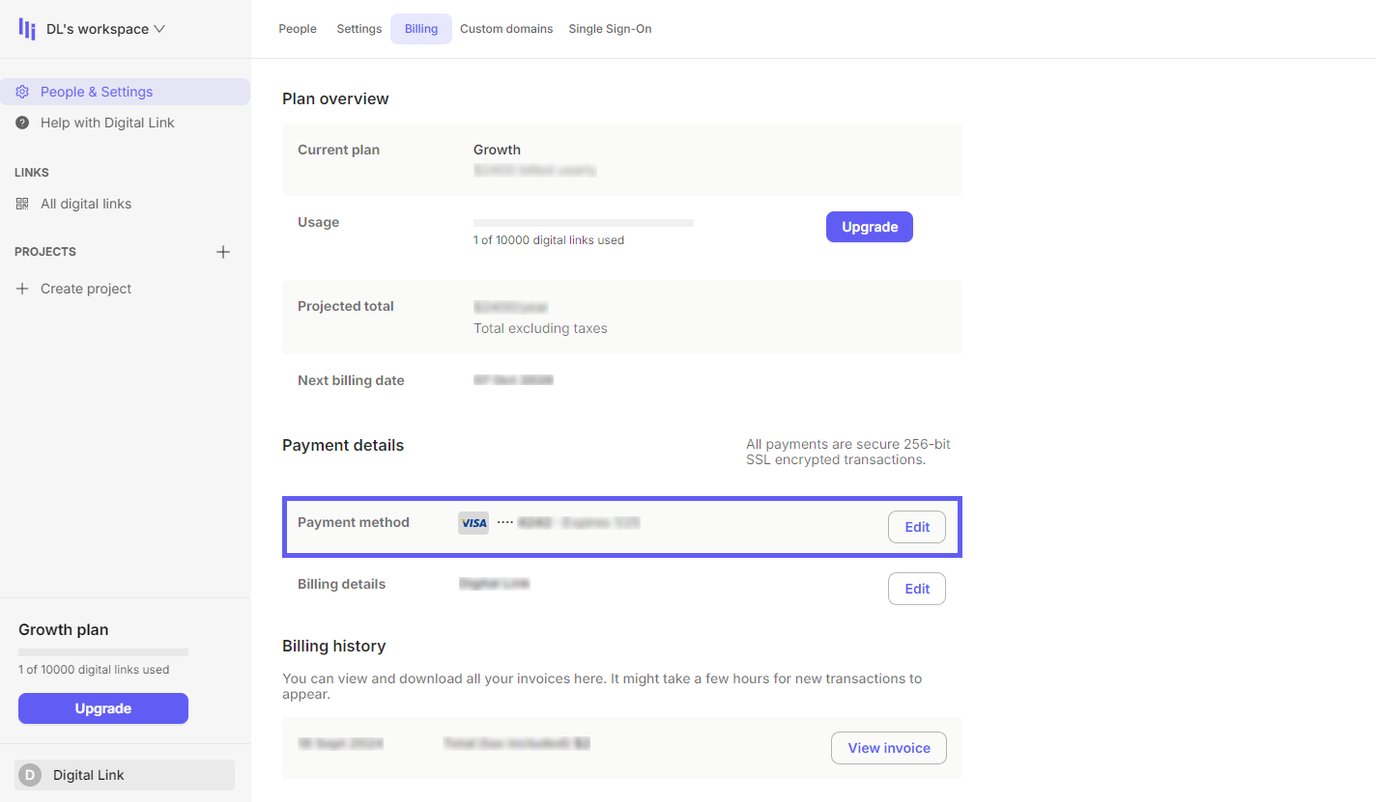Click the plus icon beside PROJECTS
Image resolution: width=1376 pixels, height=802 pixels.
[223, 251]
